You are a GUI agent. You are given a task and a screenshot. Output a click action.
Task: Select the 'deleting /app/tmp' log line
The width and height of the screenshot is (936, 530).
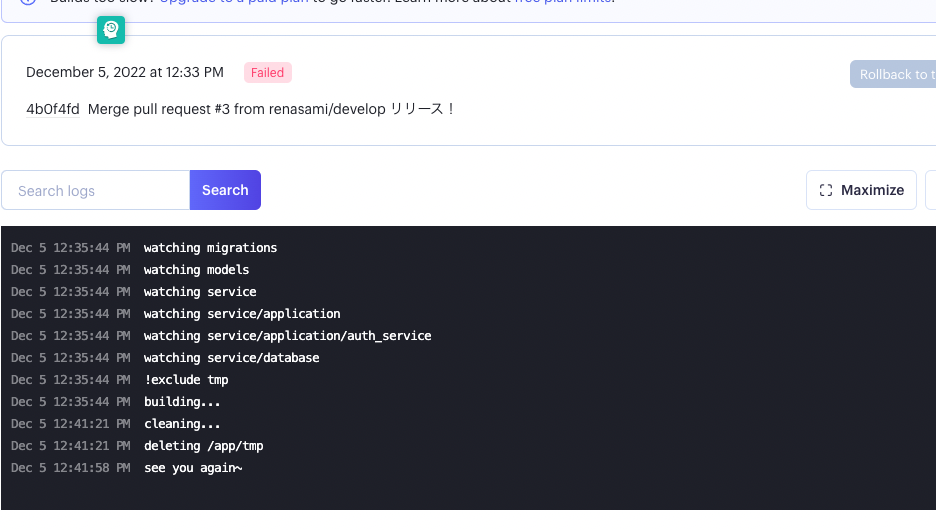coord(203,446)
